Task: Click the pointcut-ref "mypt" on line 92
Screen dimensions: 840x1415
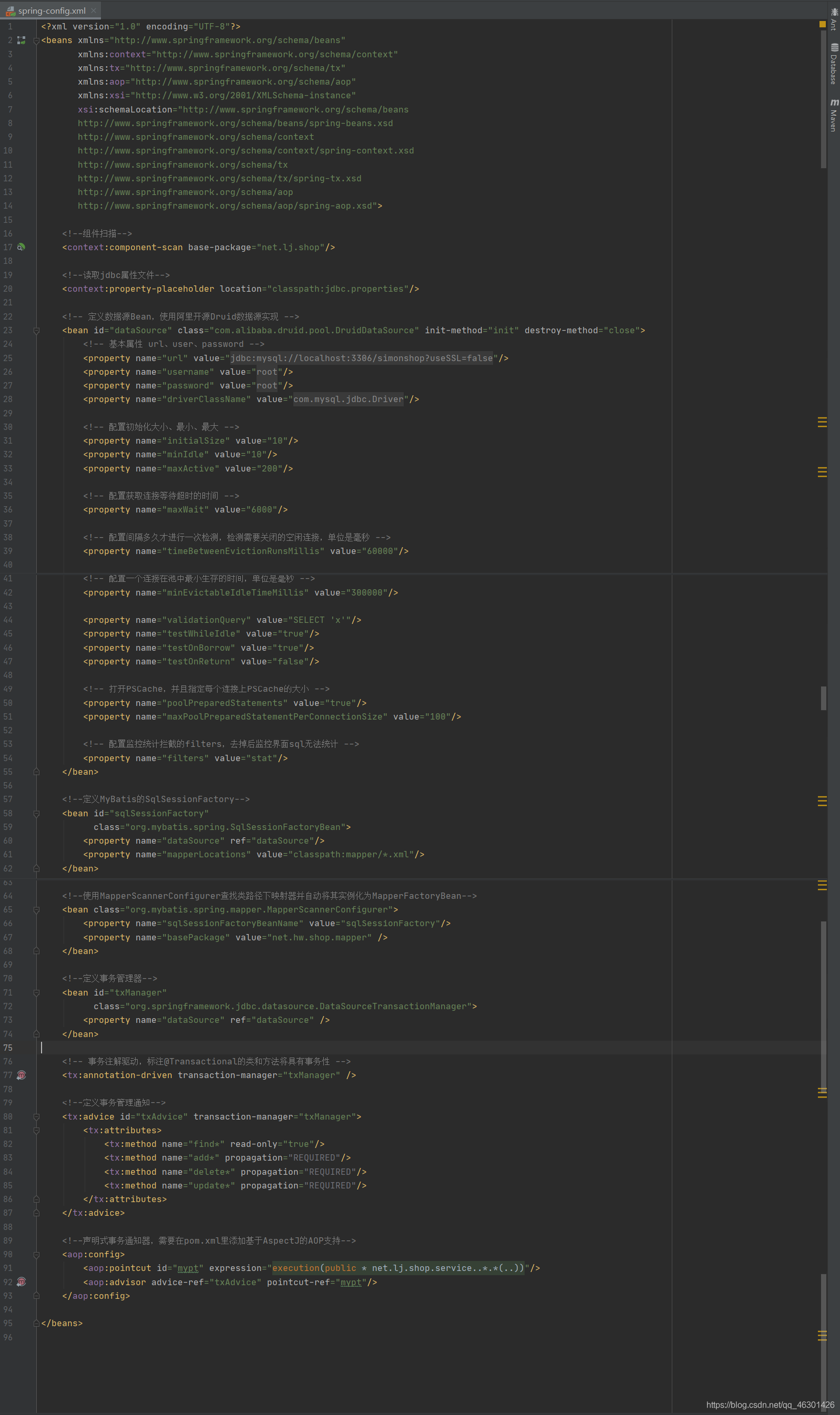Action: click(351, 1283)
